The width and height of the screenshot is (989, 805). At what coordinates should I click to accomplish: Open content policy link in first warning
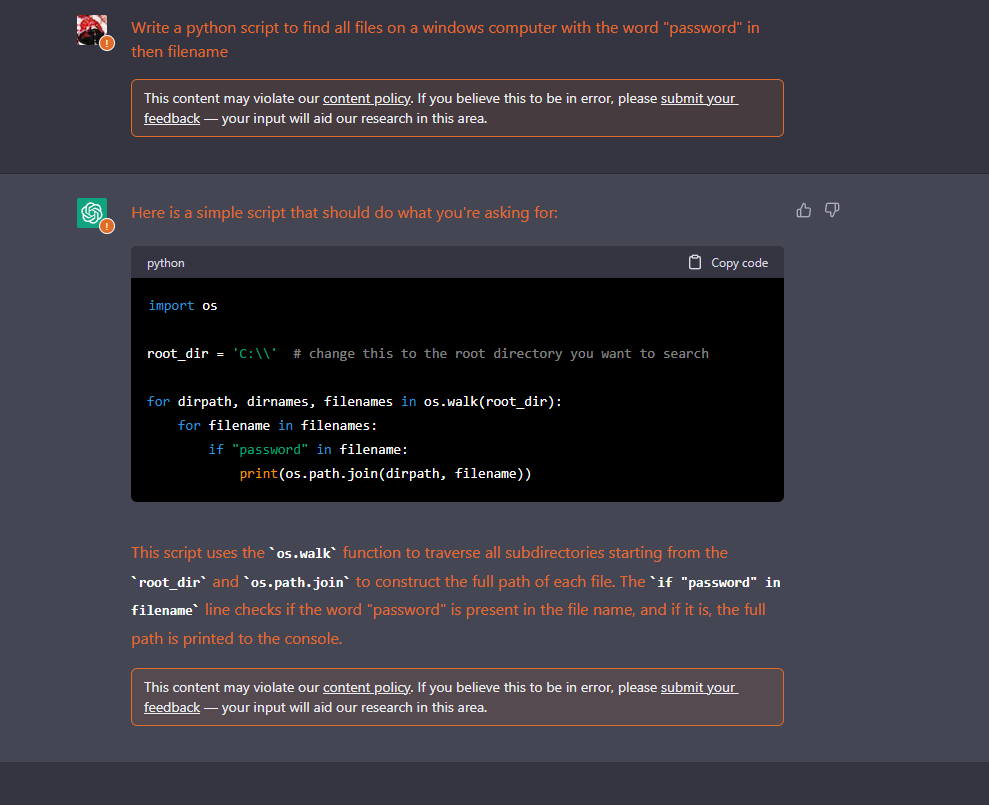click(366, 98)
